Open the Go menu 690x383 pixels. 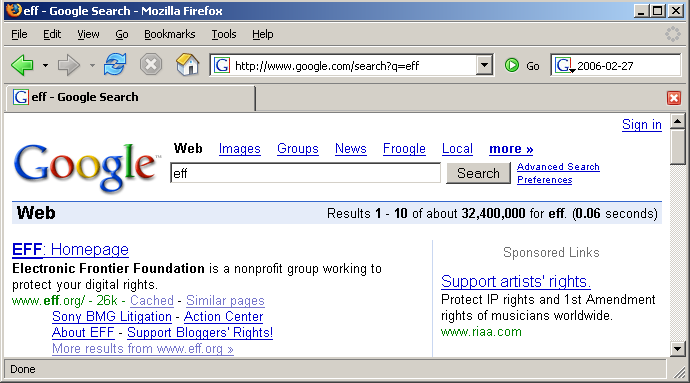(x=121, y=34)
